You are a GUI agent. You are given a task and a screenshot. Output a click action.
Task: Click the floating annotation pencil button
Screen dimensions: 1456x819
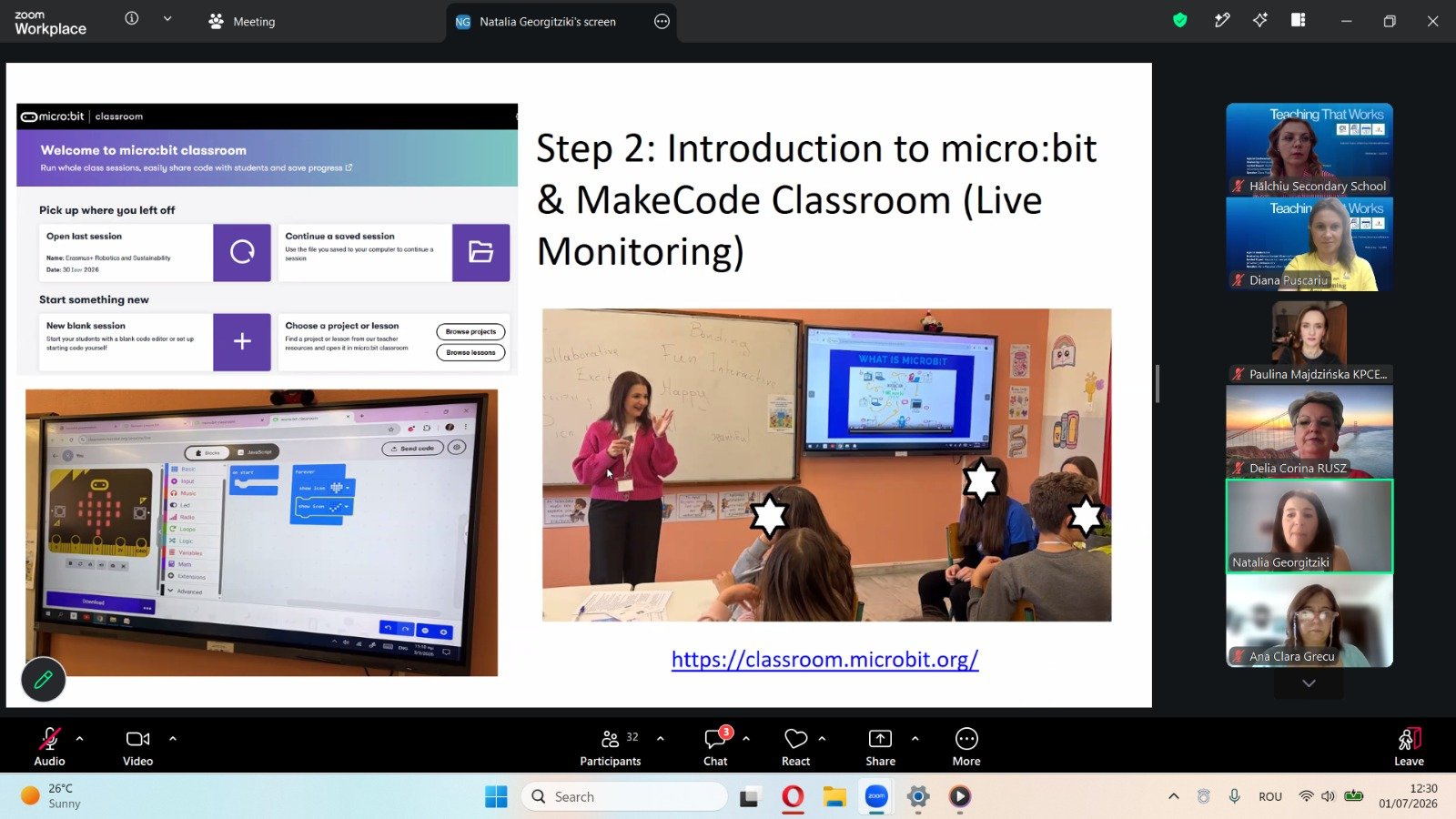pyautogui.click(x=44, y=679)
